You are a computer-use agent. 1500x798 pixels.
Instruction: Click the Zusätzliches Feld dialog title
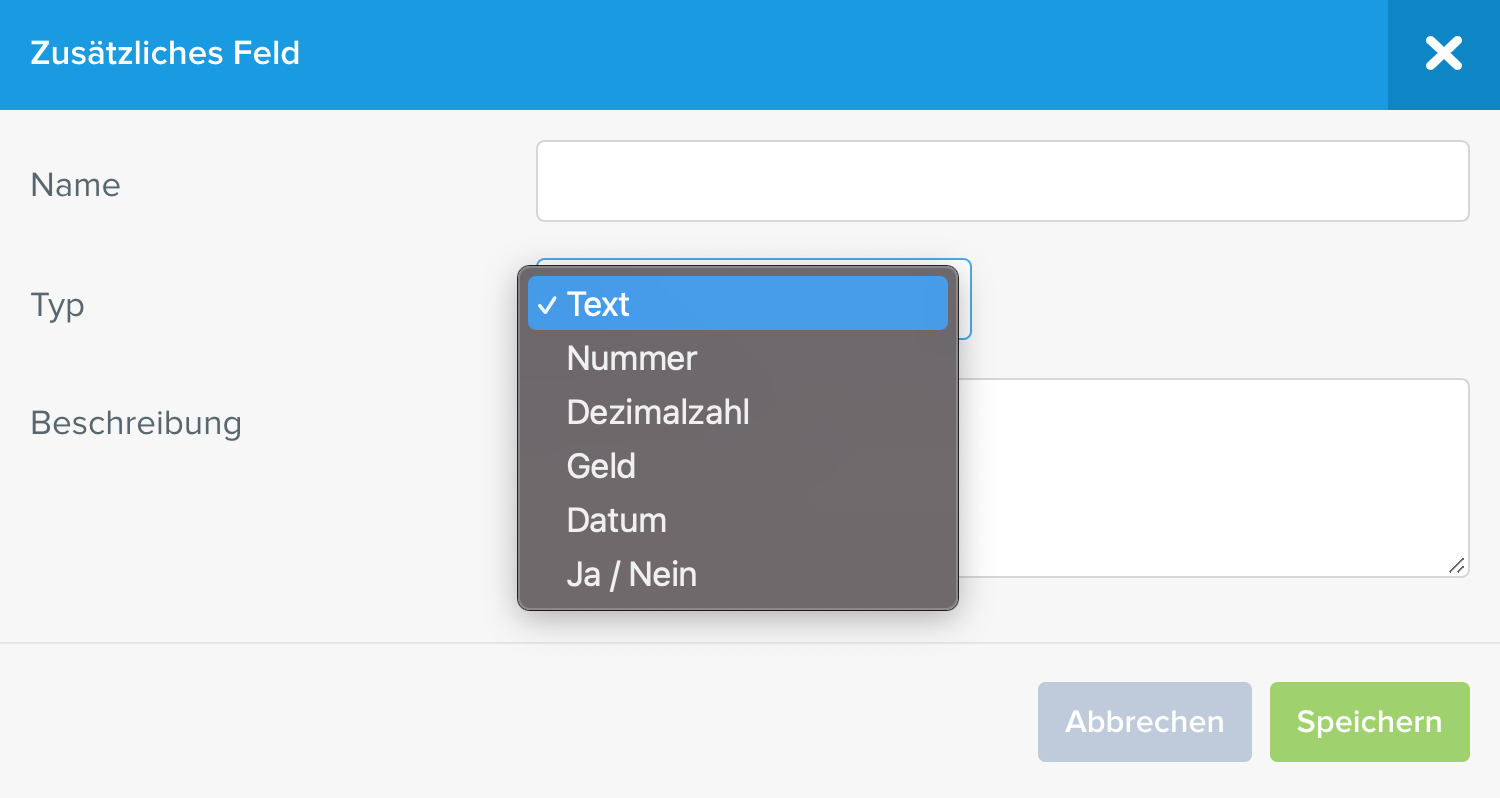pyautogui.click(x=166, y=53)
